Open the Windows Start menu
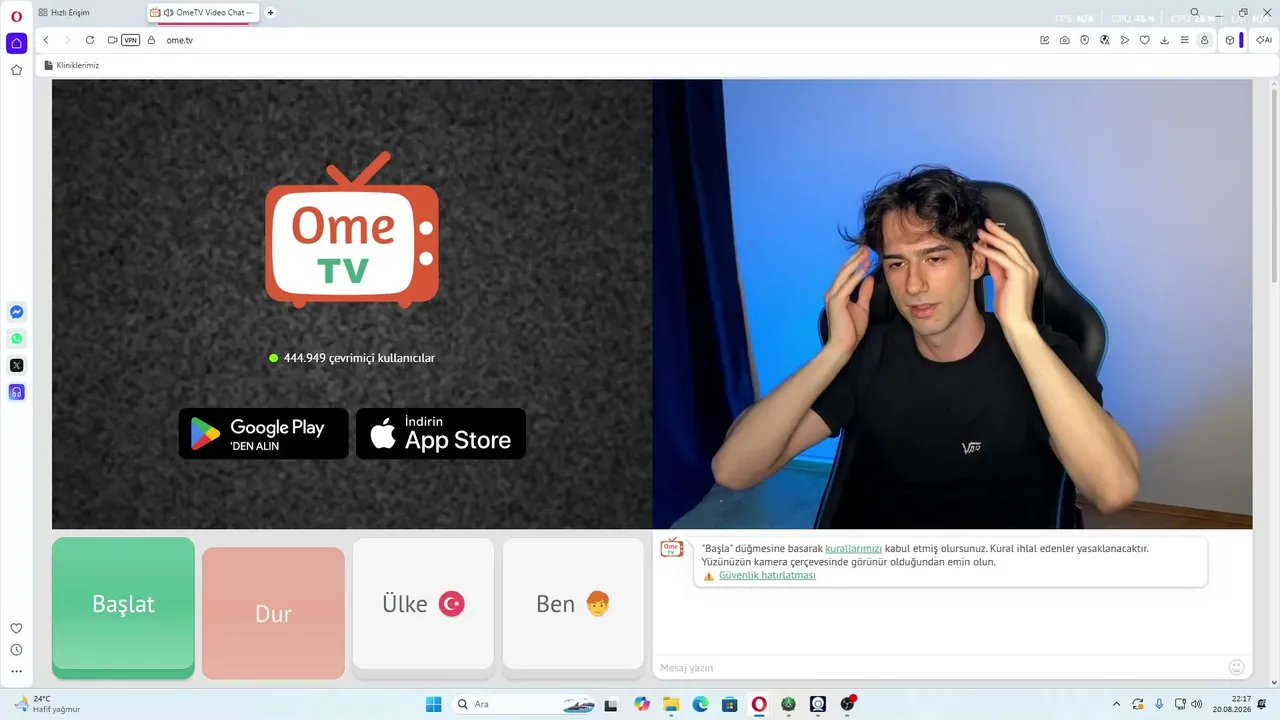Screen dimensions: 1280x720 [434, 704]
